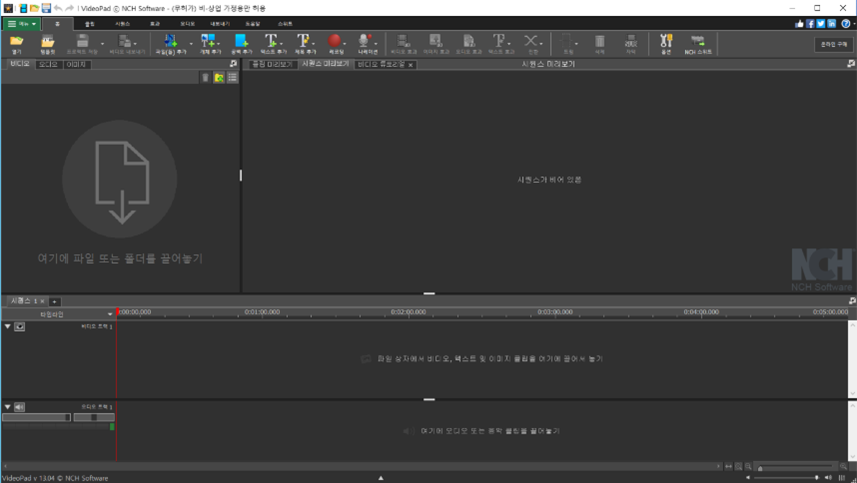Viewport: 857px width, 483px height.
Task: Click the Add Text (텍스트 추가) T icon
Action: tap(271, 41)
